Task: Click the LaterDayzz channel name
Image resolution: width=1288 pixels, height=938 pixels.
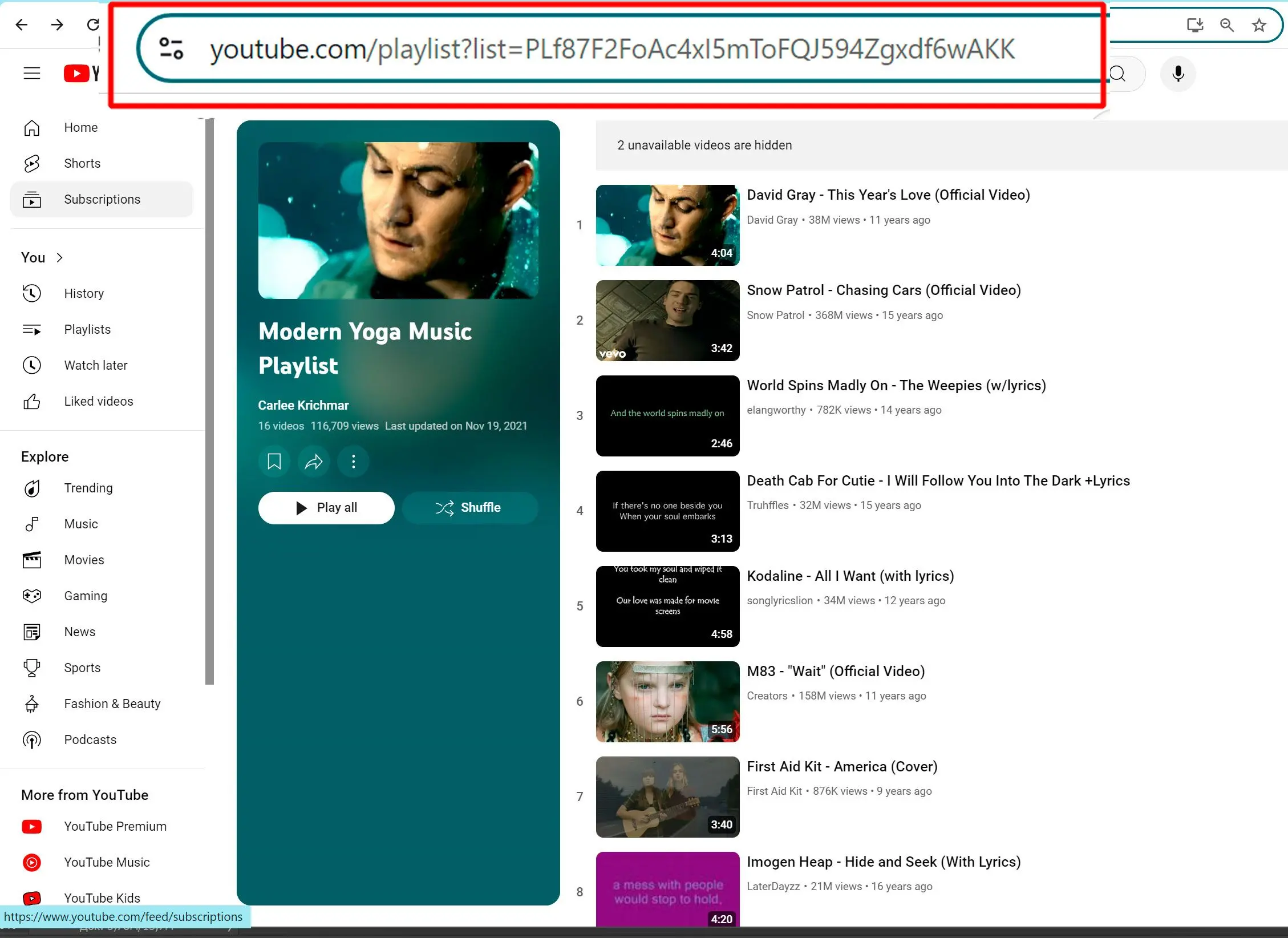Action: (773, 886)
